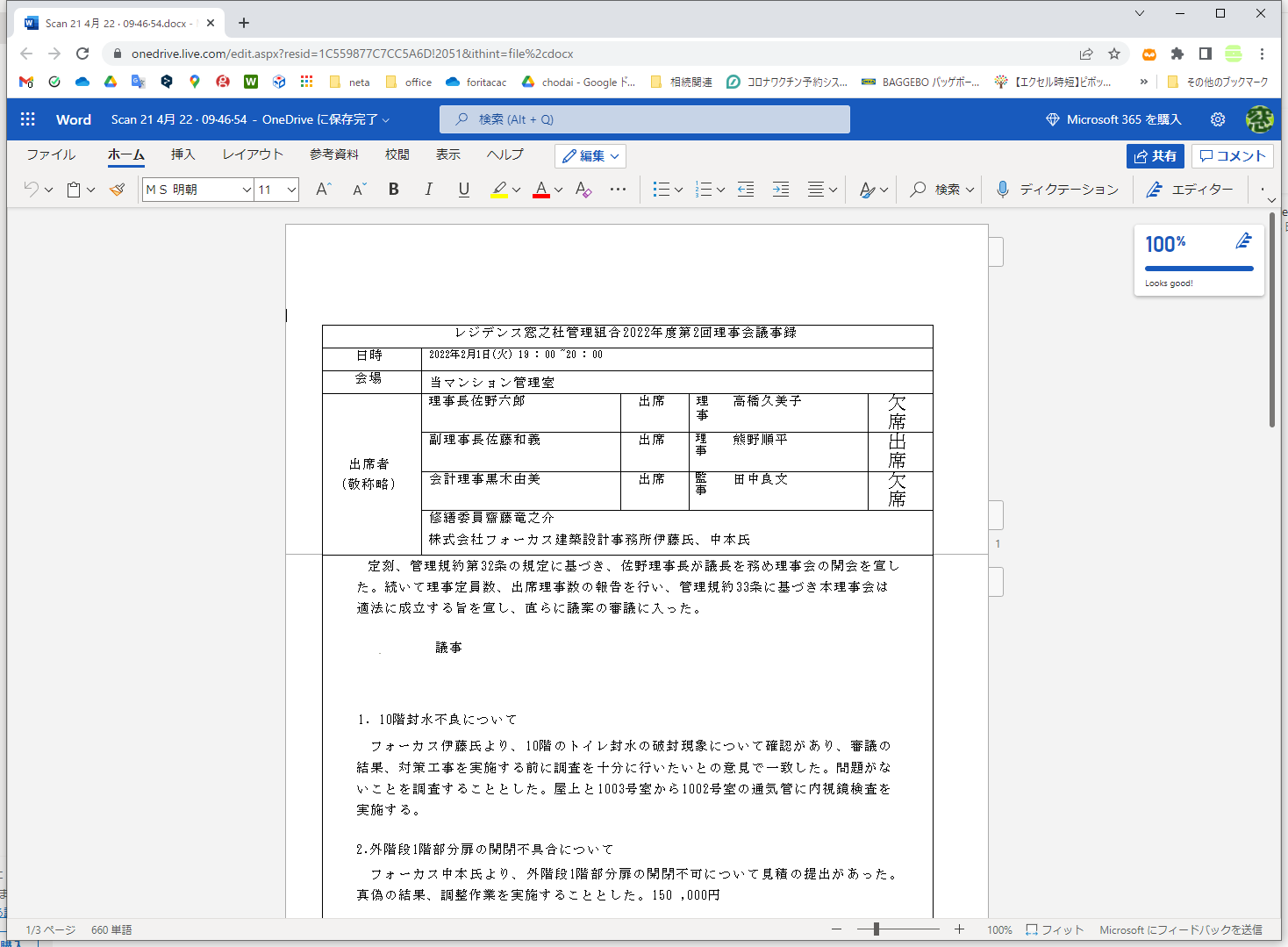This screenshot has width=1288, height=947.
Task: Start dictation with the microphone icon
Action: click(1002, 189)
